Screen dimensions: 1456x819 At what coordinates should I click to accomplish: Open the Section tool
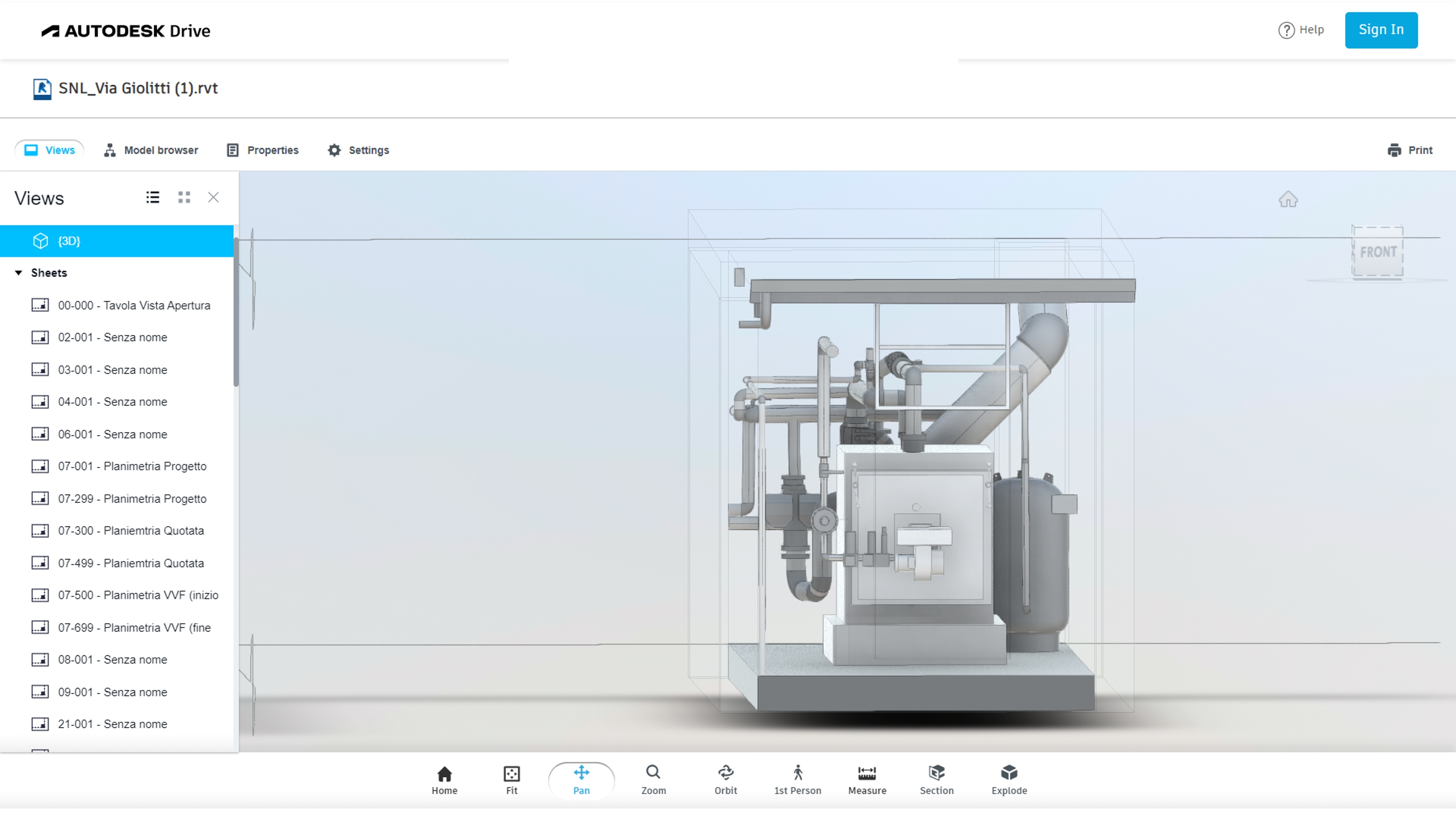936,780
